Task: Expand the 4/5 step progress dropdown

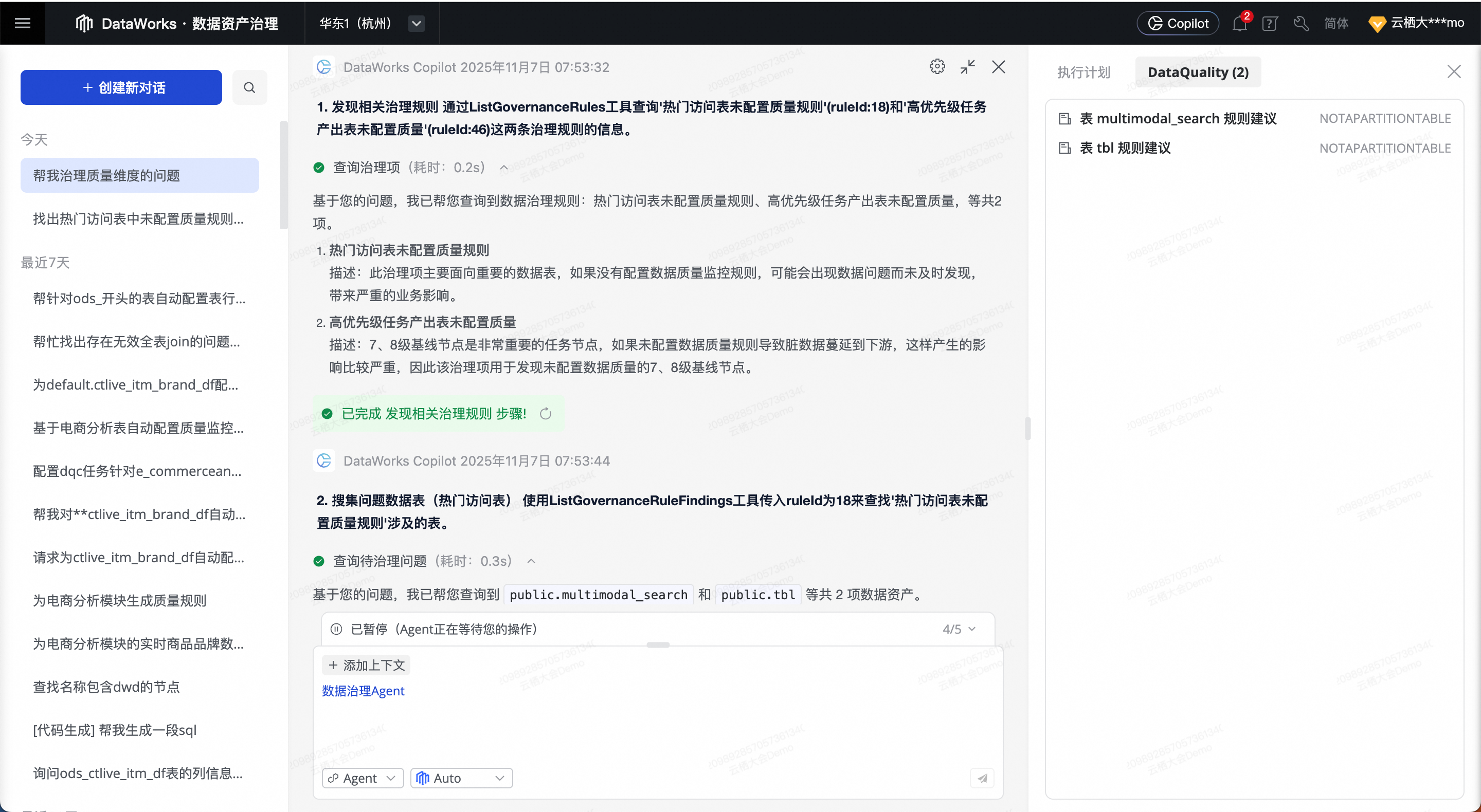Action: (x=959, y=629)
